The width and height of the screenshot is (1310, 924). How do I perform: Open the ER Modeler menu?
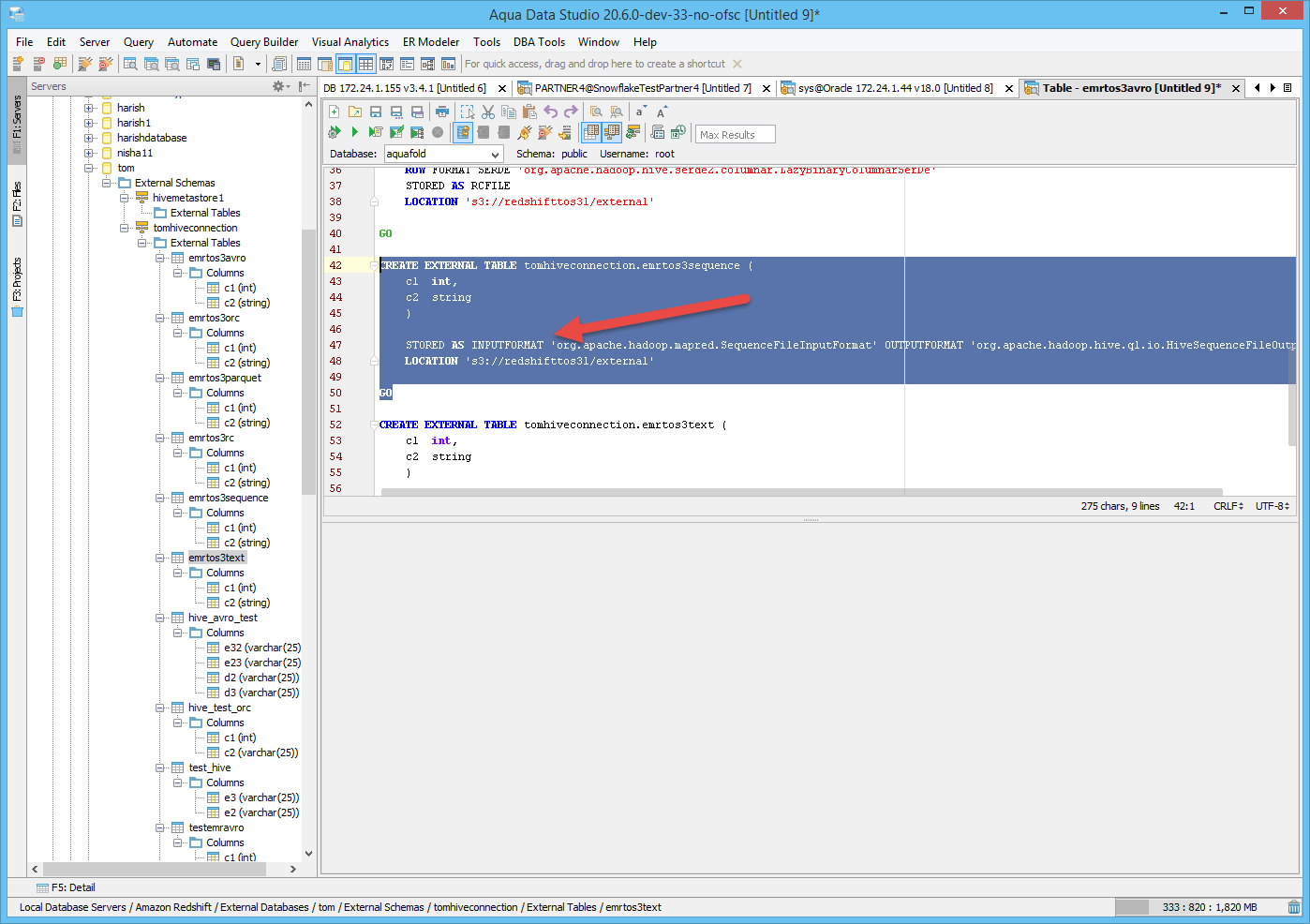431,42
